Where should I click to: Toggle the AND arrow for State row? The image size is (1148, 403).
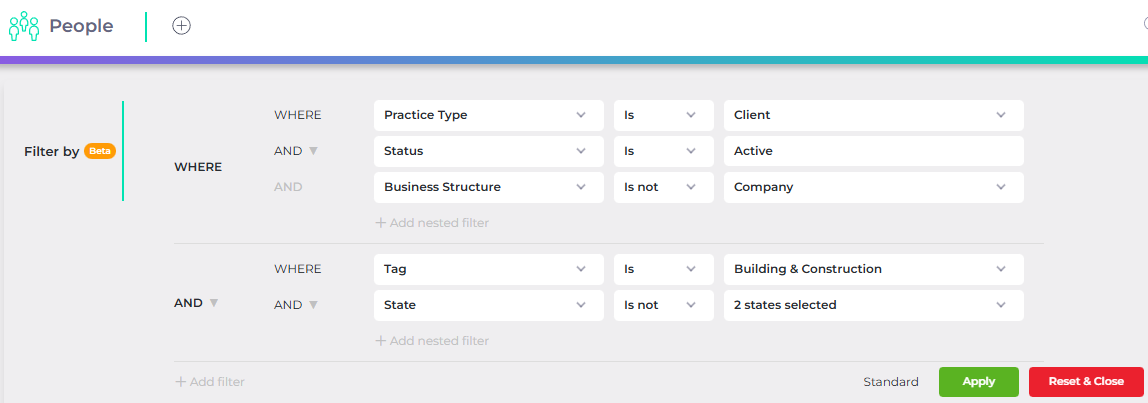313,305
